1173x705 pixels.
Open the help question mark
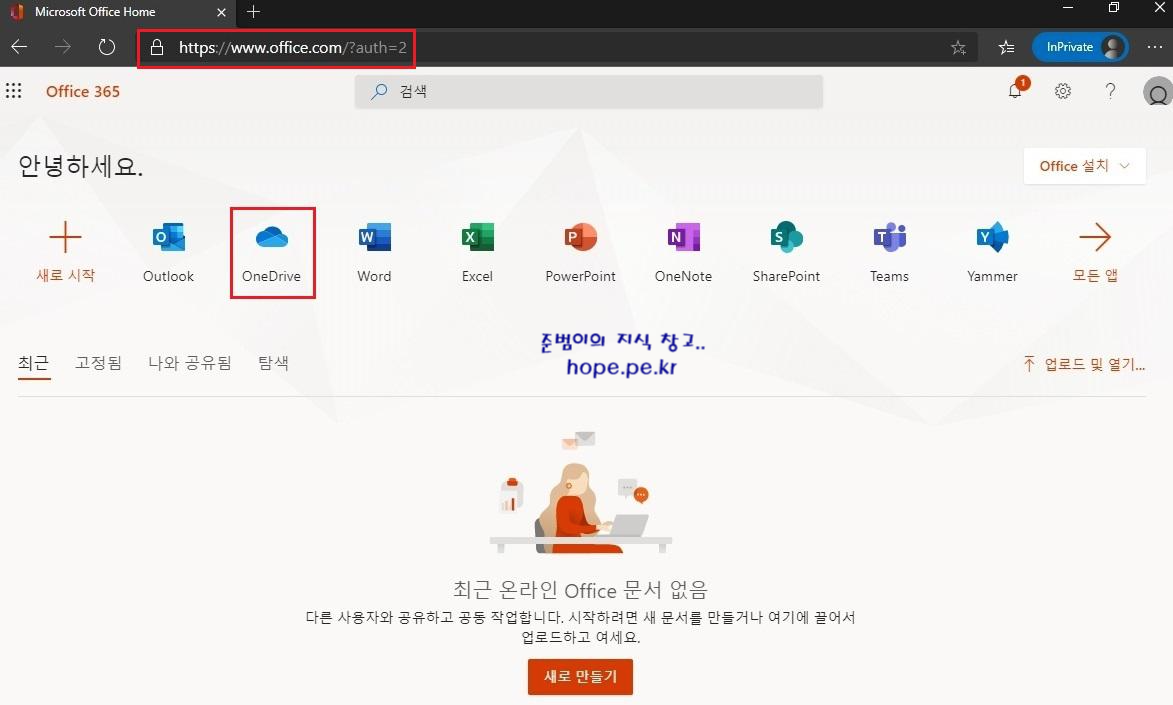[x=1110, y=91]
